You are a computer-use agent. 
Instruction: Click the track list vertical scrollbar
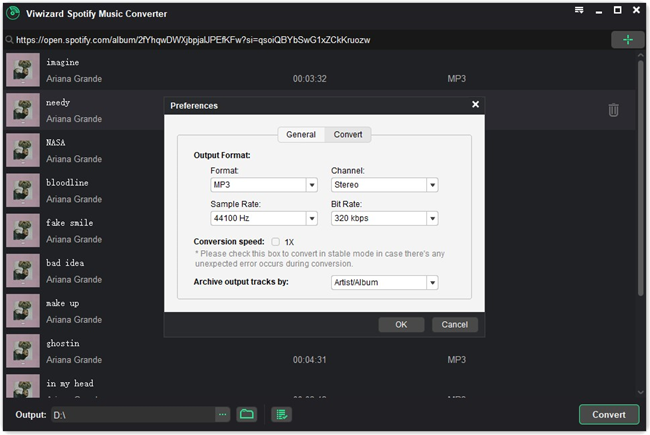point(640,178)
